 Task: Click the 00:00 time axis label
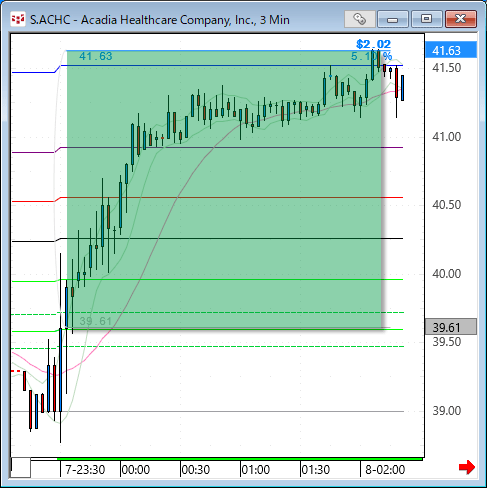(x=136, y=470)
